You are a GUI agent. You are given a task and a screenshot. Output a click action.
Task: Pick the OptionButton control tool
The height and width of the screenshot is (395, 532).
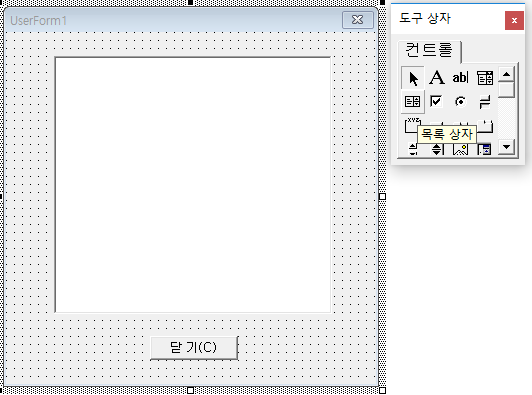coord(460,101)
